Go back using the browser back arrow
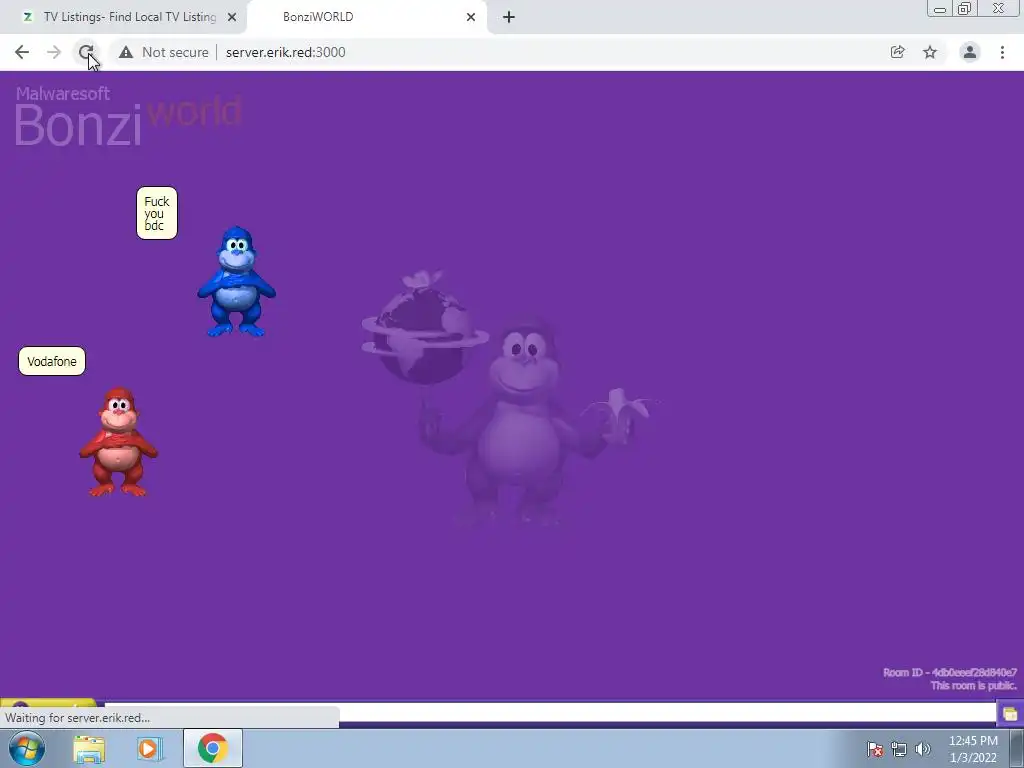 (22, 52)
